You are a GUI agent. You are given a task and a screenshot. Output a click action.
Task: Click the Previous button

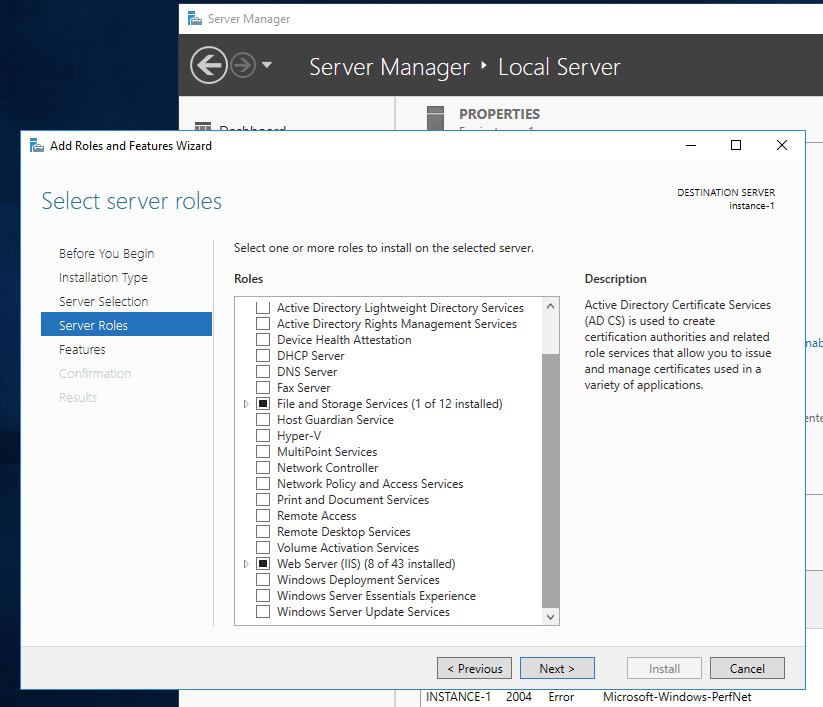pyautogui.click(x=474, y=668)
